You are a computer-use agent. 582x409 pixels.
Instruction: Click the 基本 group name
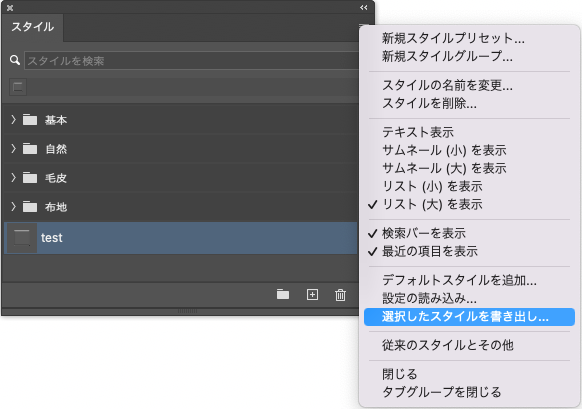[56, 120]
